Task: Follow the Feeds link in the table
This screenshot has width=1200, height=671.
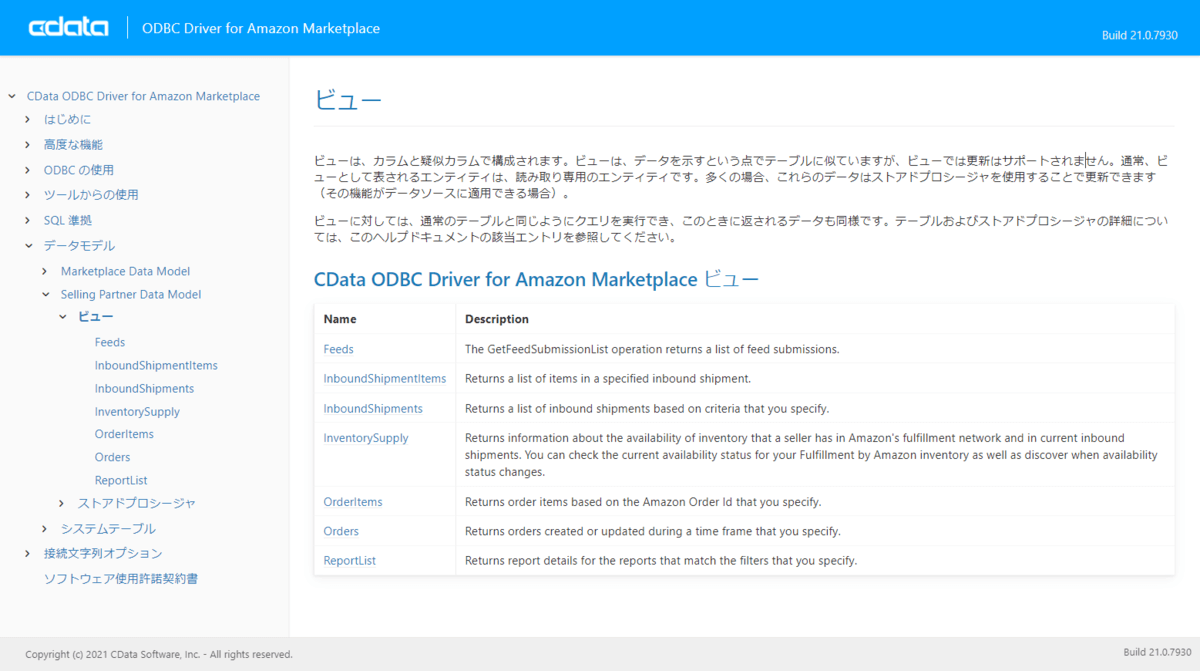Action: pyautogui.click(x=338, y=349)
